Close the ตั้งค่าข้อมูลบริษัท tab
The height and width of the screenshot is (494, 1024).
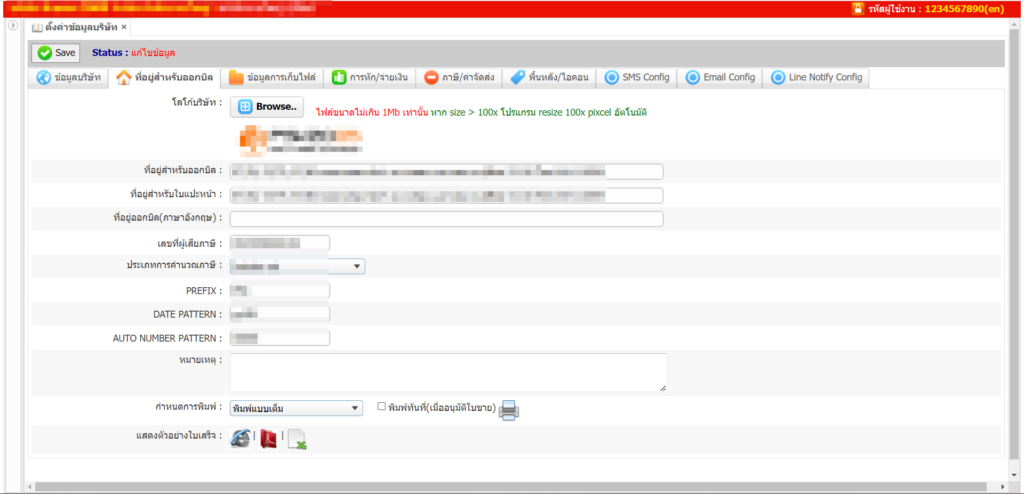(124, 27)
